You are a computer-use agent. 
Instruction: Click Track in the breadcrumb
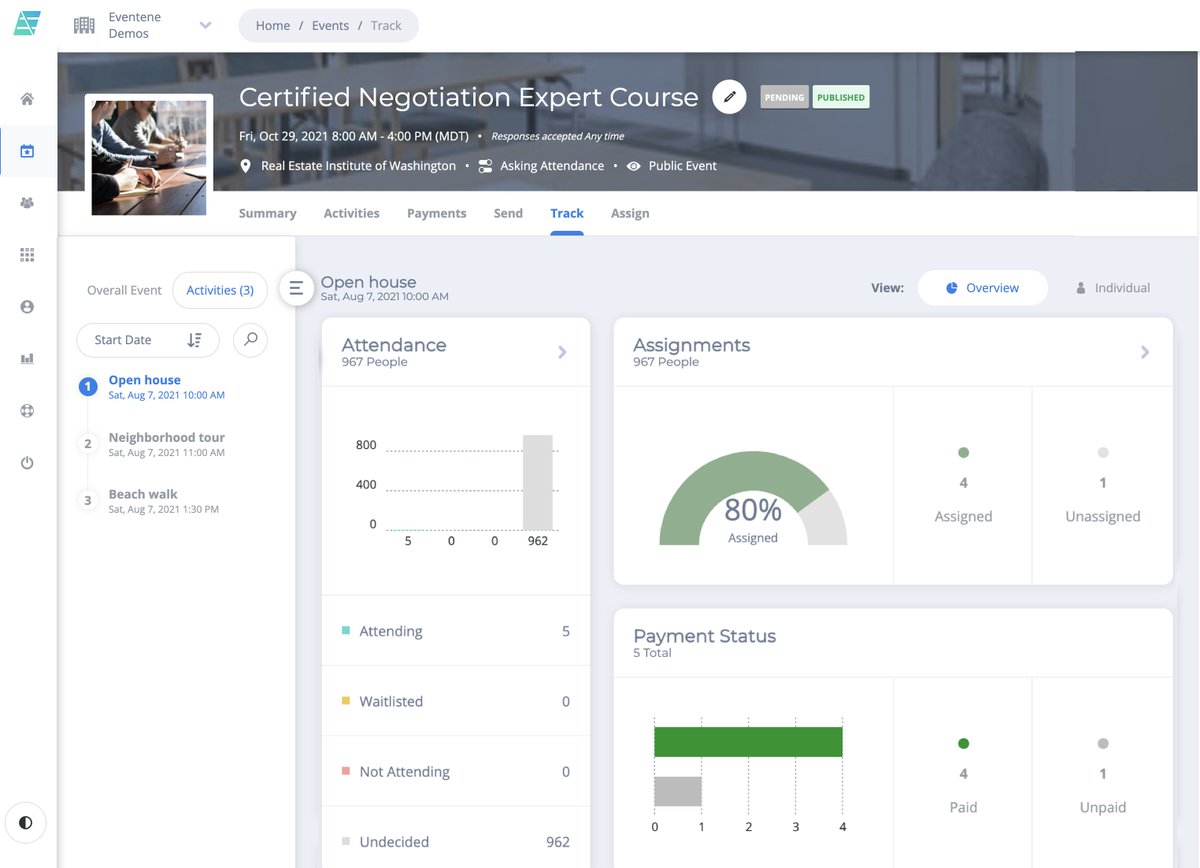[x=386, y=26]
